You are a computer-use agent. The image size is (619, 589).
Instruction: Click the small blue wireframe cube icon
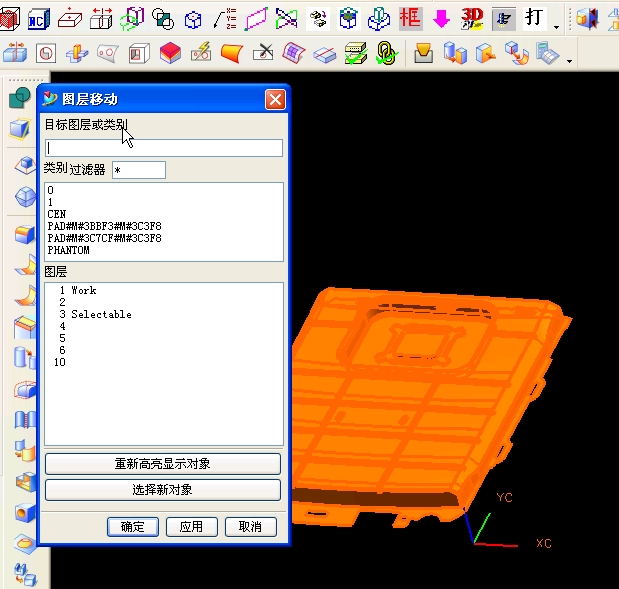pos(193,20)
